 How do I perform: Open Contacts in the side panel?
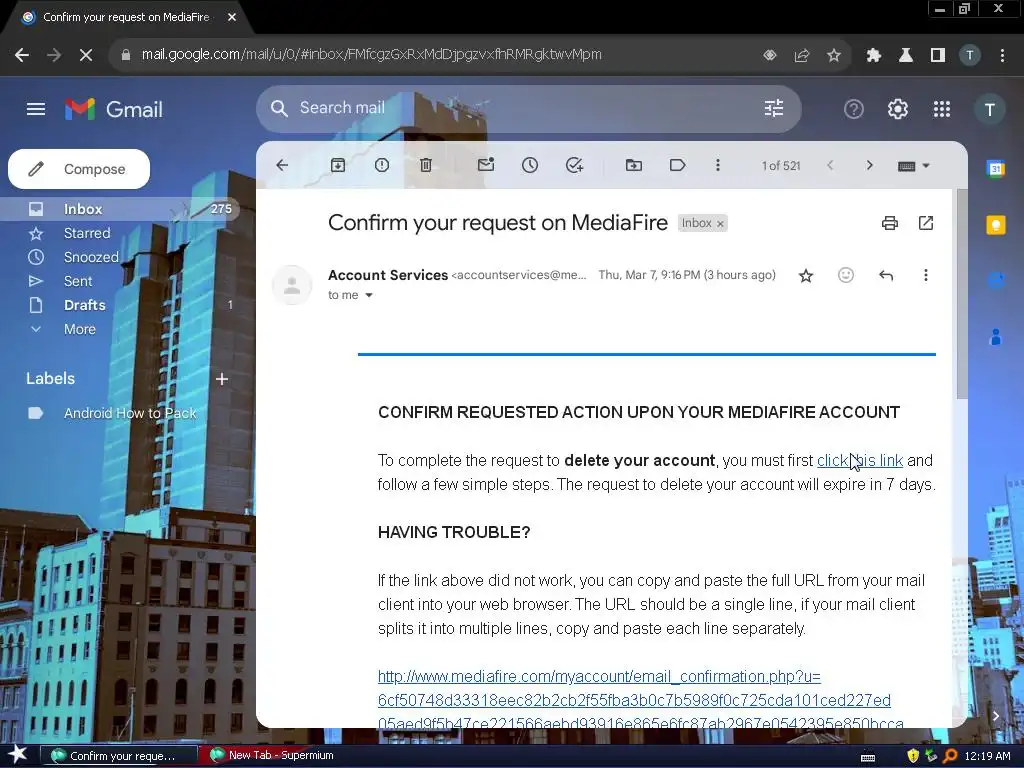click(x=995, y=337)
